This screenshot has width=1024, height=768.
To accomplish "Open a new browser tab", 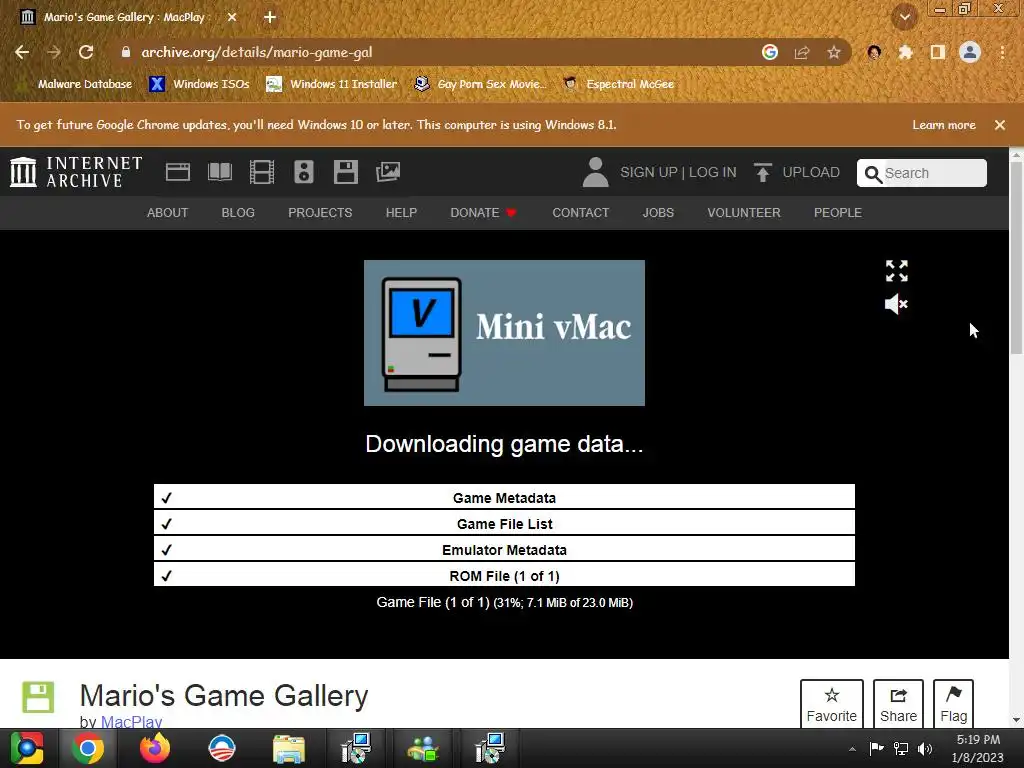I will point(270,17).
